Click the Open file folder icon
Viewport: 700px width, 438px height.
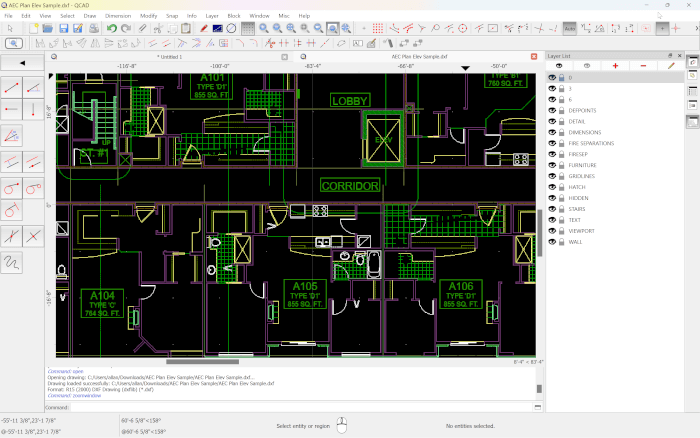pos(47,29)
